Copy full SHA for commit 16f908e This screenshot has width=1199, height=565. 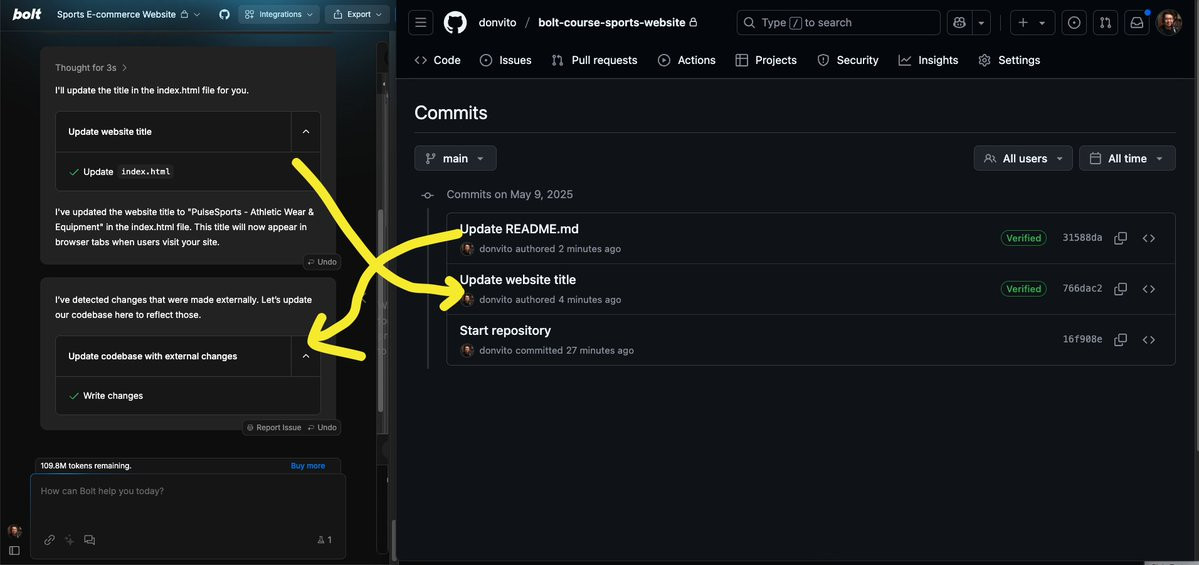tap(1120, 339)
